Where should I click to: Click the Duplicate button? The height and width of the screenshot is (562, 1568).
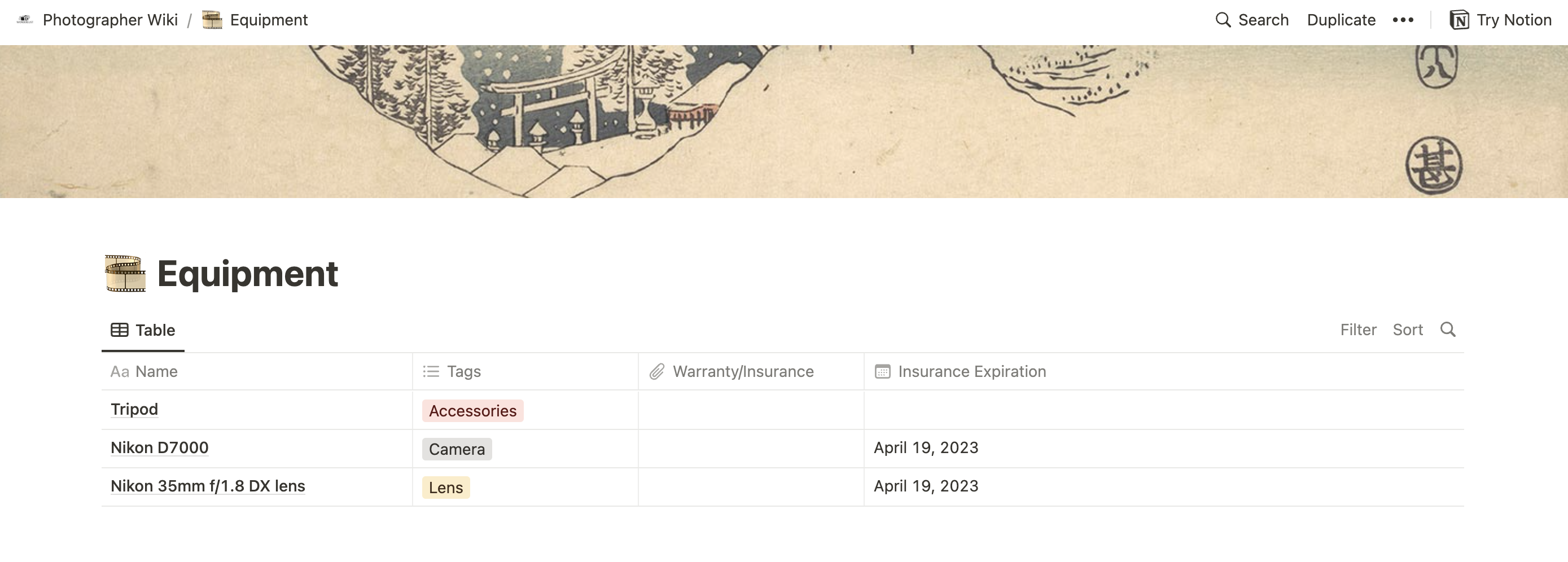point(1341,20)
